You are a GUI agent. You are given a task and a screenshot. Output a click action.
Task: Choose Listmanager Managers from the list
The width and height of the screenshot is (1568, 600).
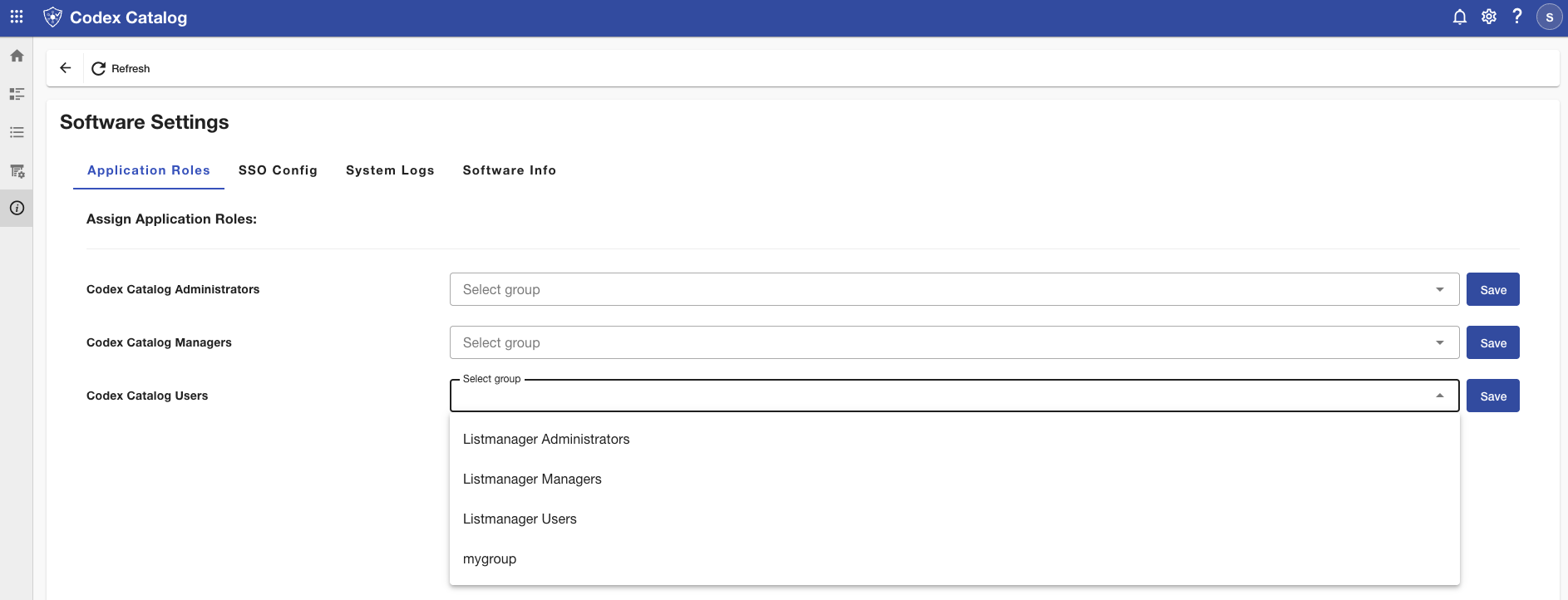954,479
